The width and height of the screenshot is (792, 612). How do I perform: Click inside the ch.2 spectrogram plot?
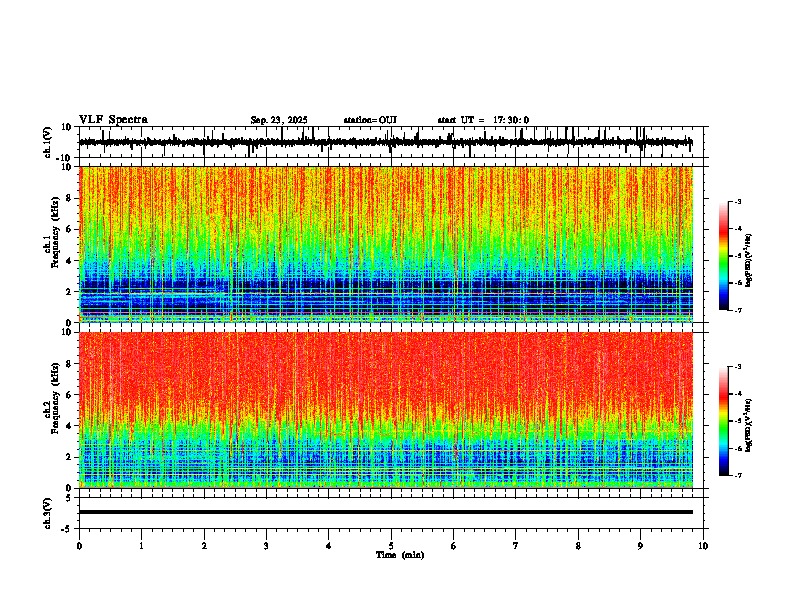point(385,410)
